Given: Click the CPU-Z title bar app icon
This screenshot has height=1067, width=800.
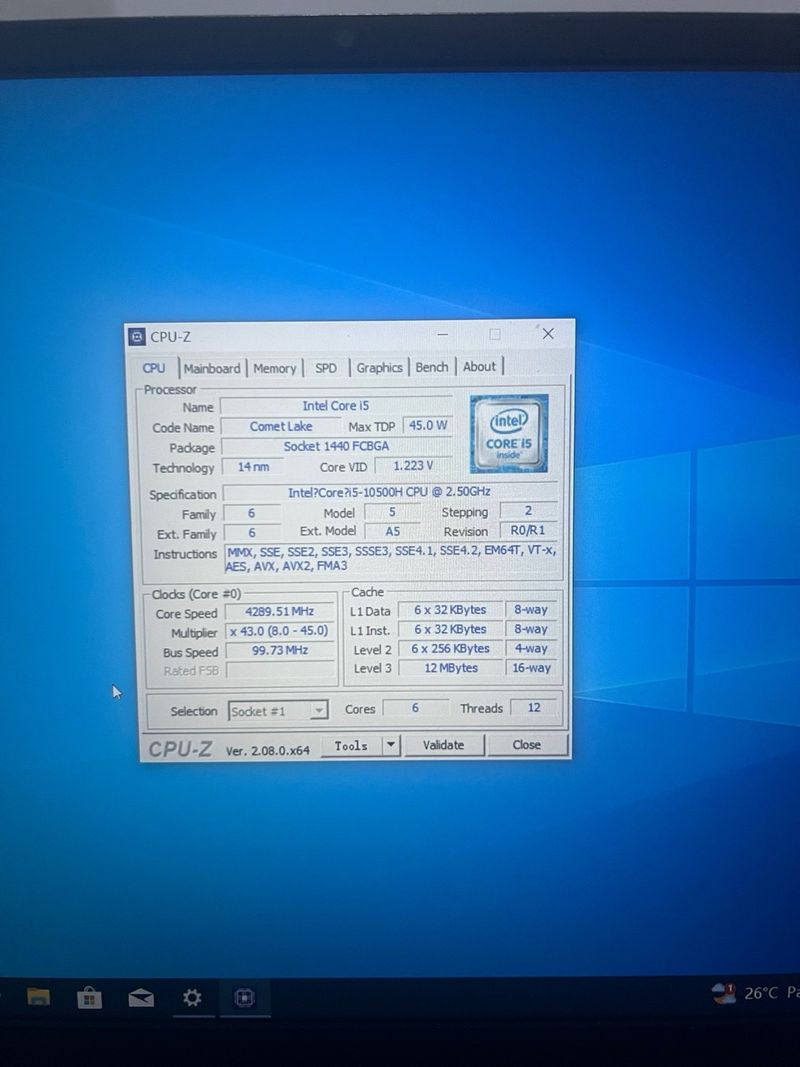Looking at the screenshot, I should click(137, 336).
